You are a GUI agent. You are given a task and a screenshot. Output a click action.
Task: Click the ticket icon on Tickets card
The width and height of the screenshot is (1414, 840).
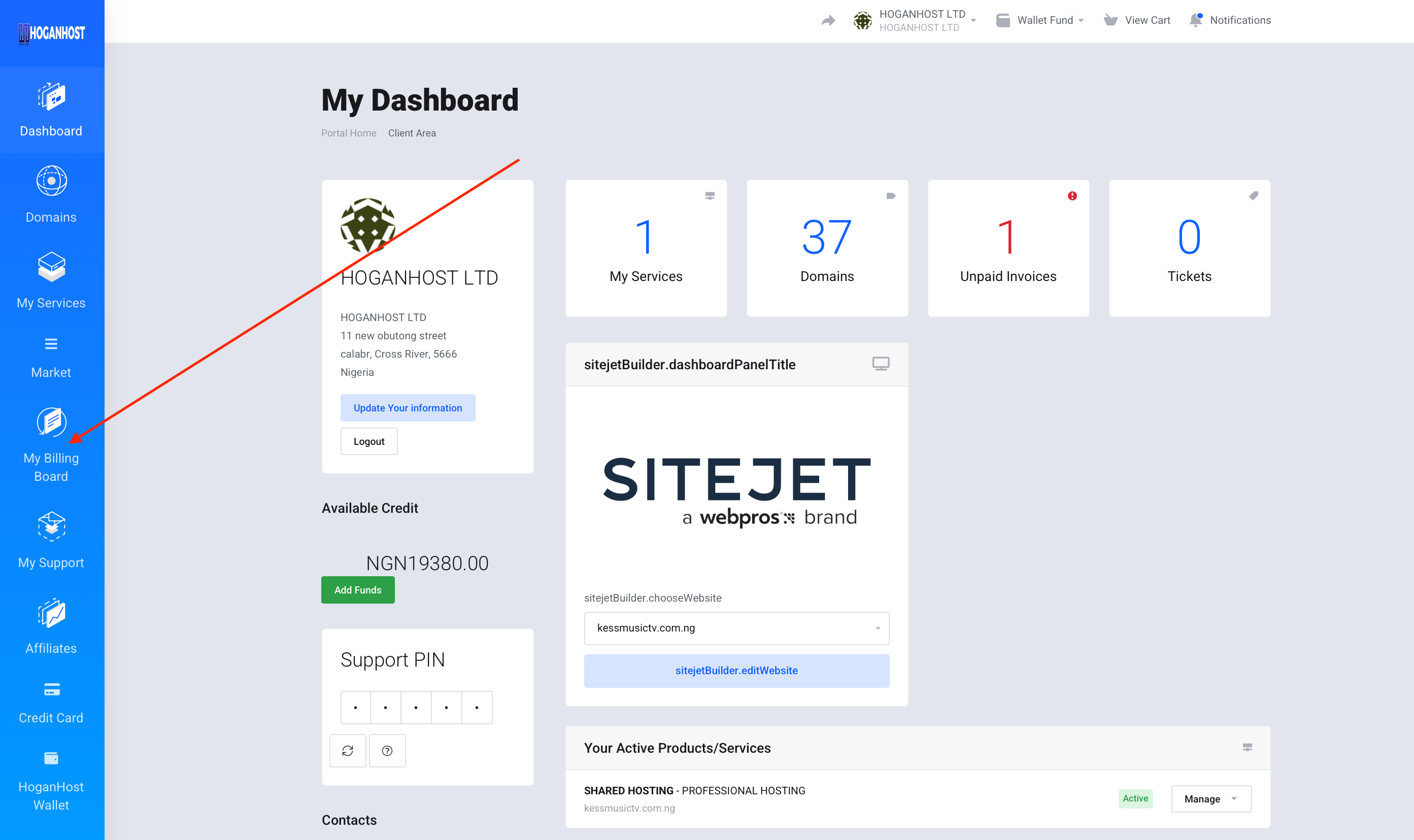click(x=1253, y=196)
